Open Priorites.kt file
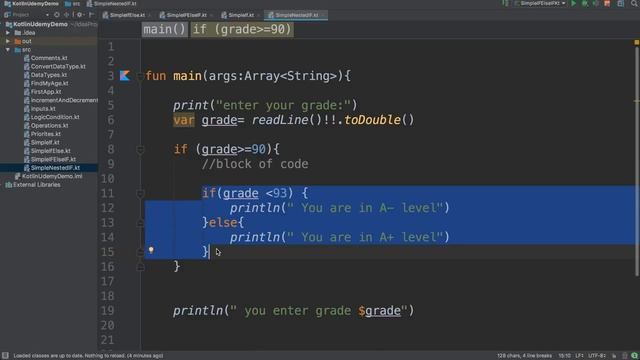Image resolution: width=640 pixels, height=360 pixels. tap(46, 134)
